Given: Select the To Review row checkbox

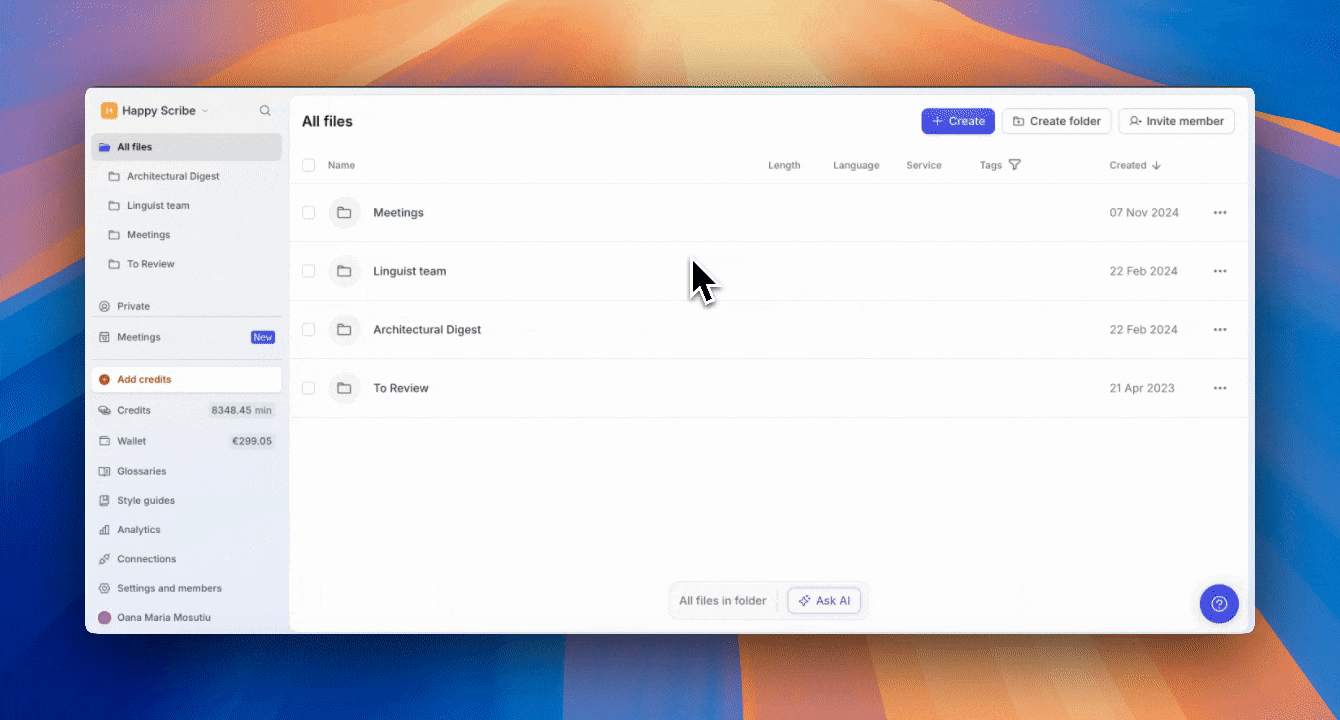Looking at the screenshot, I should (308, 388).
